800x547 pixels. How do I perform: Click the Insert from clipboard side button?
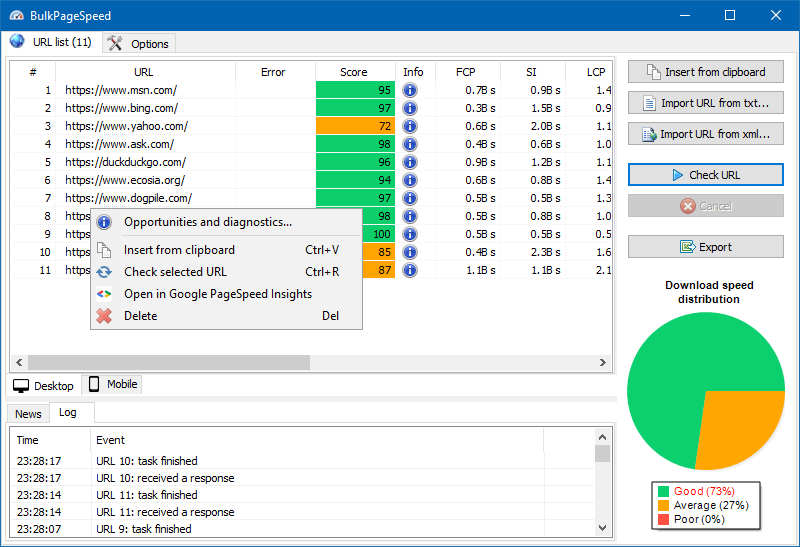click(x=705, y=72)
